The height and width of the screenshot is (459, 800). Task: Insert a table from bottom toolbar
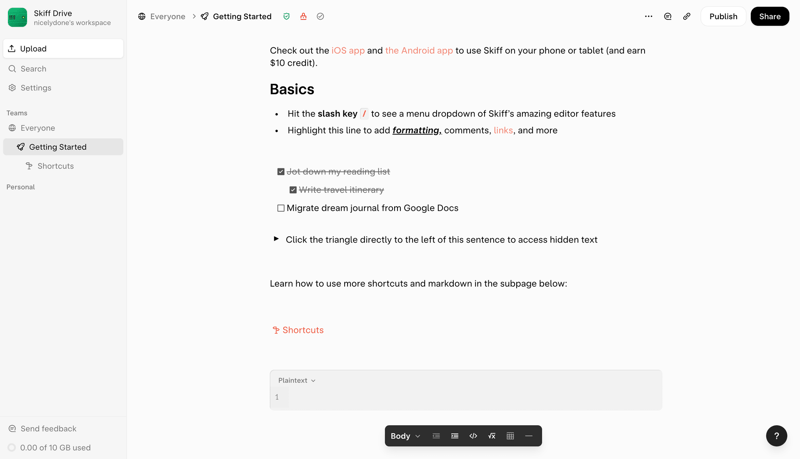[510, 436]
